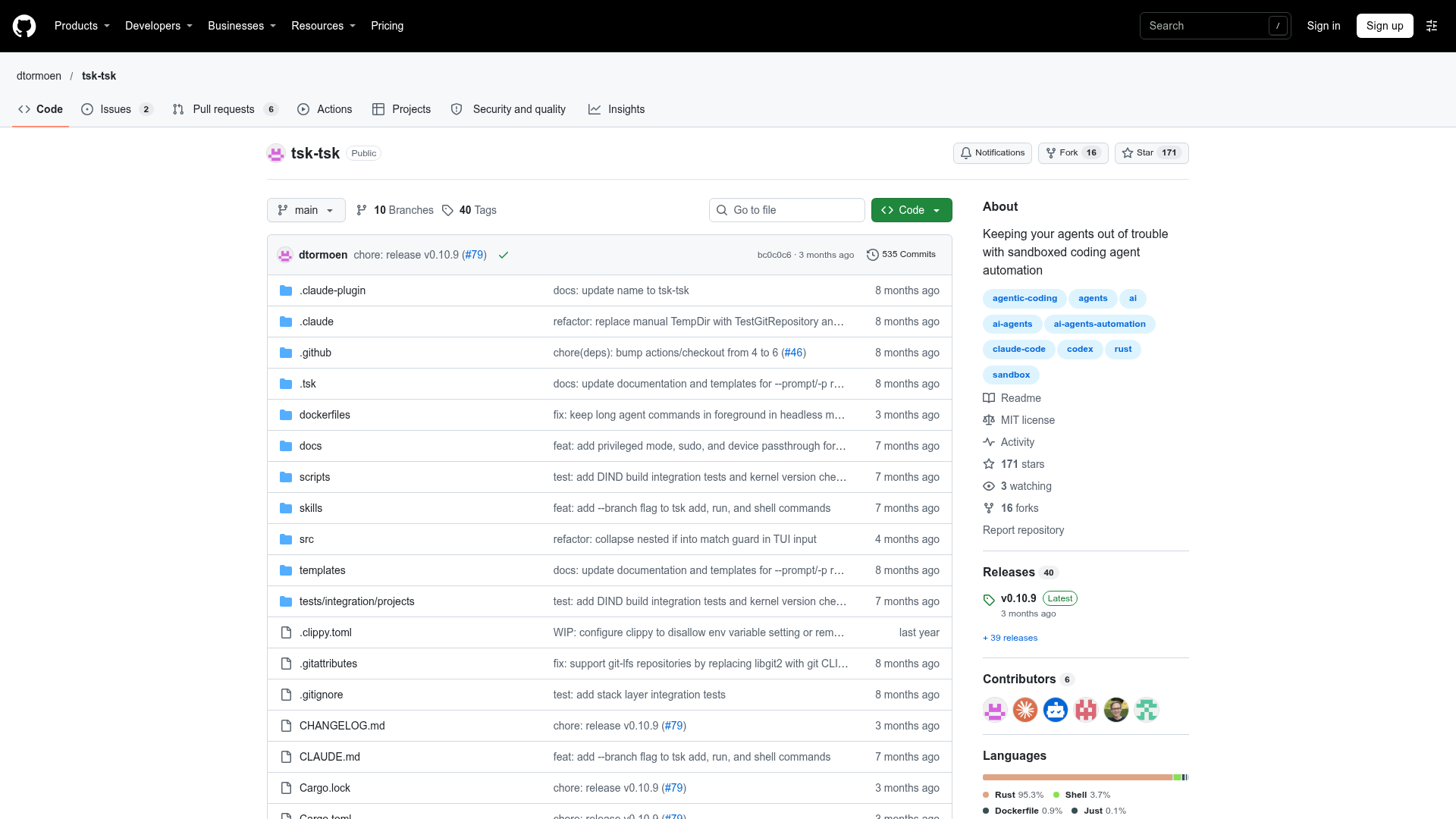
Task: Expand the Resources menu
Action: (x=323, y=26)
